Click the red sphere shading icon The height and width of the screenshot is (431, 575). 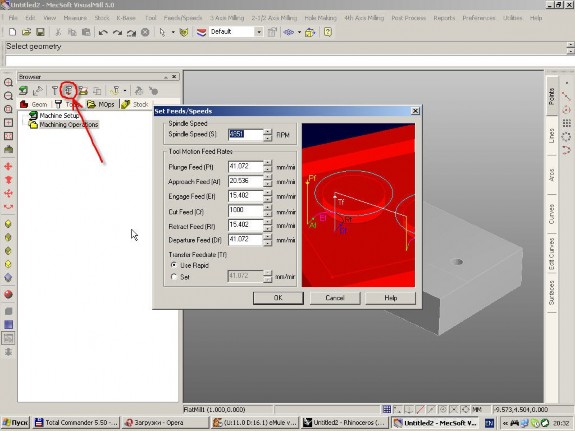coord(8,294)
